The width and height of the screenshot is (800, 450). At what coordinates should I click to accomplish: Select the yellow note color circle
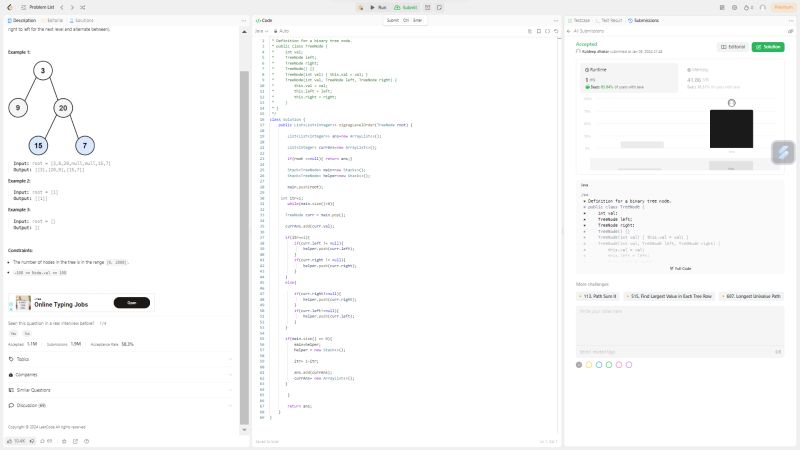pyautogui.click(x=589, y=365)
